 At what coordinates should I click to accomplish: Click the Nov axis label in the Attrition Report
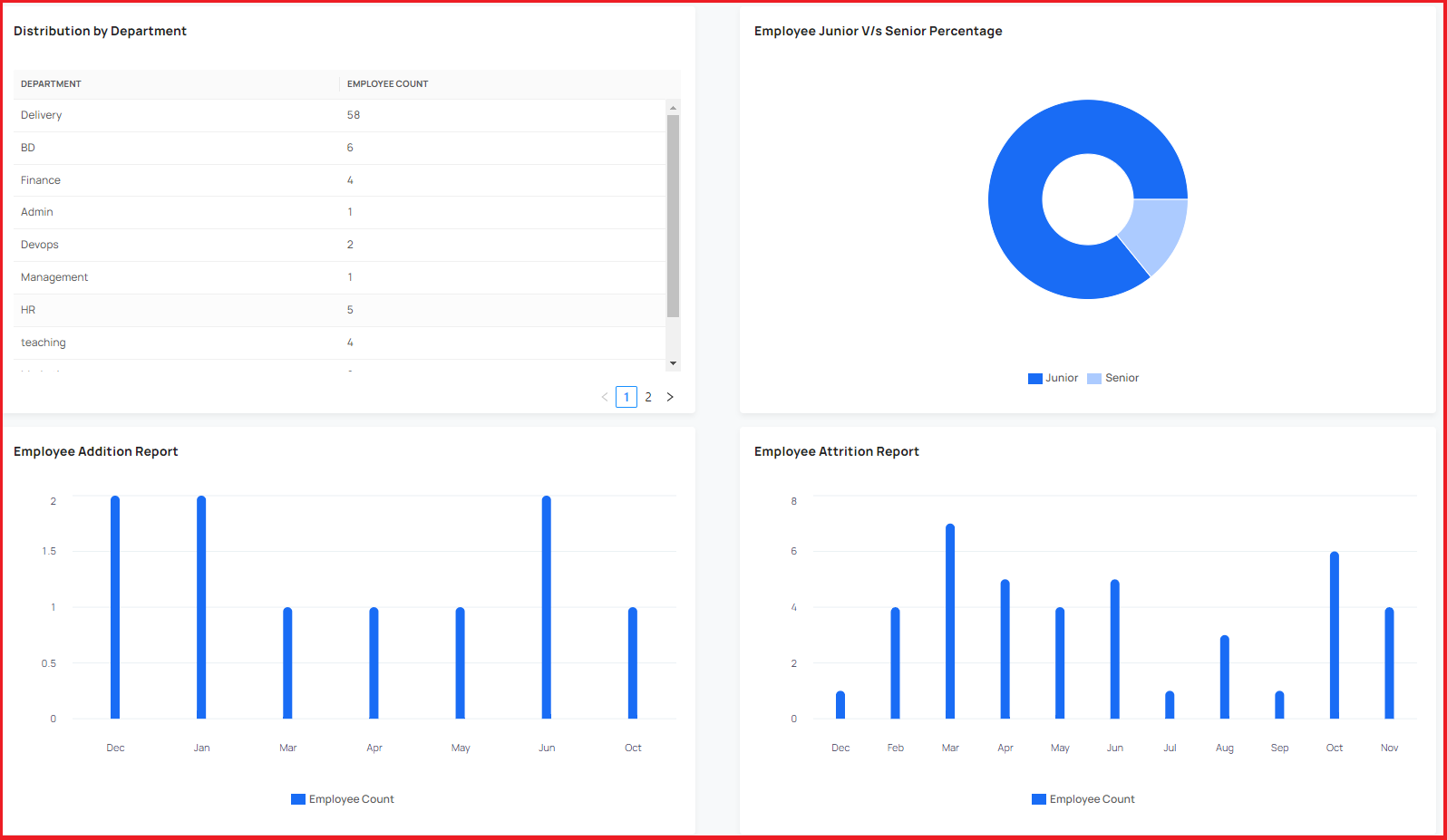tap(1389, 748)
